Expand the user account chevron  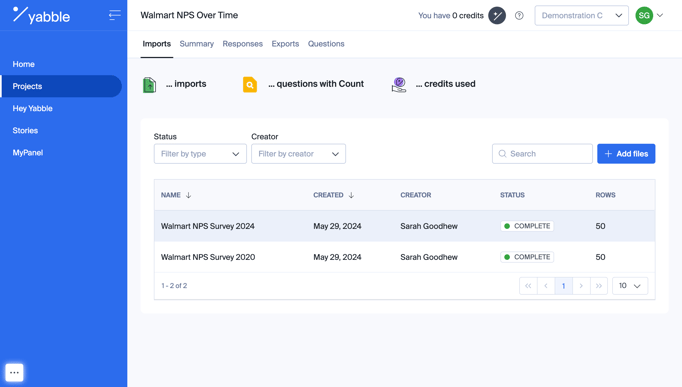pyautogui.click(x=660, y=16)
